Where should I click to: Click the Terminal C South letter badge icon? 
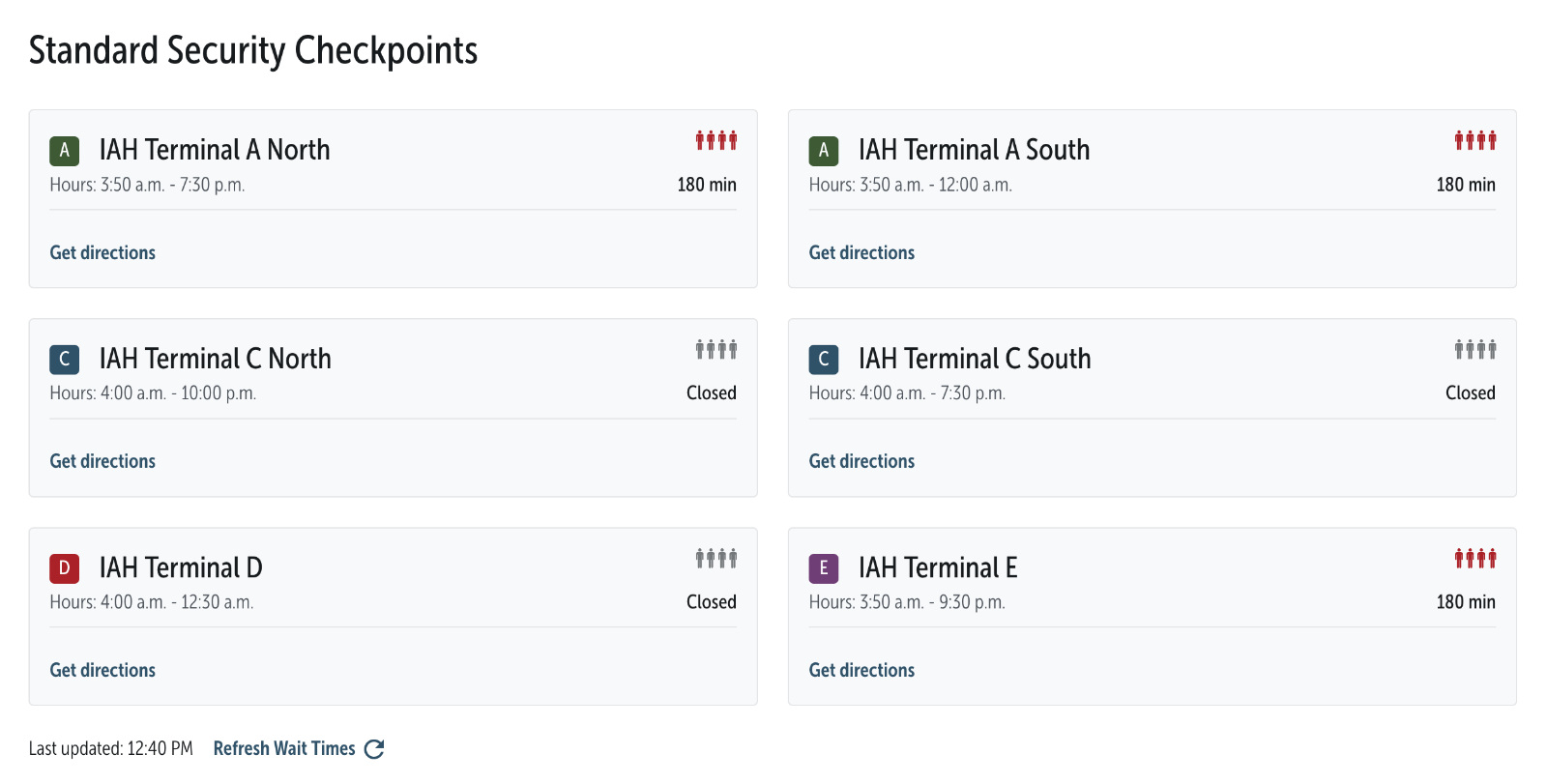(824, 359)
